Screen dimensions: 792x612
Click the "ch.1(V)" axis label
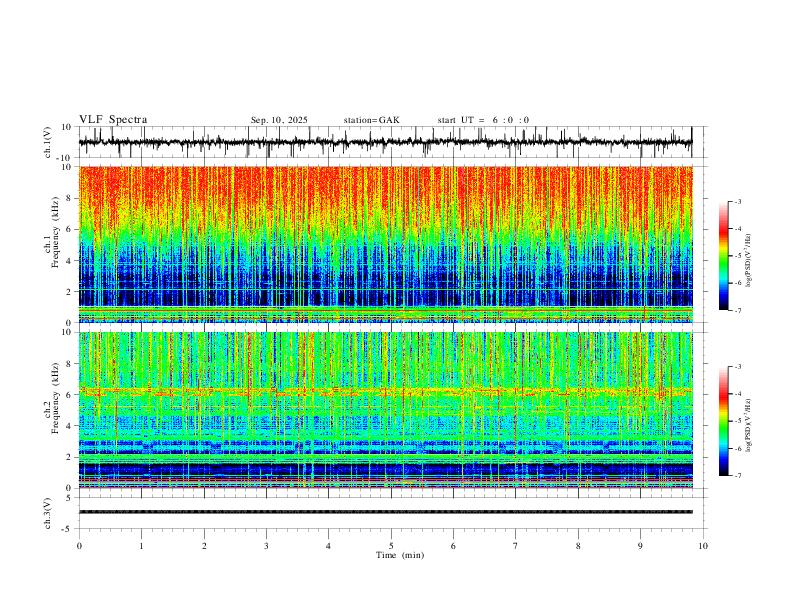(48, 142)
